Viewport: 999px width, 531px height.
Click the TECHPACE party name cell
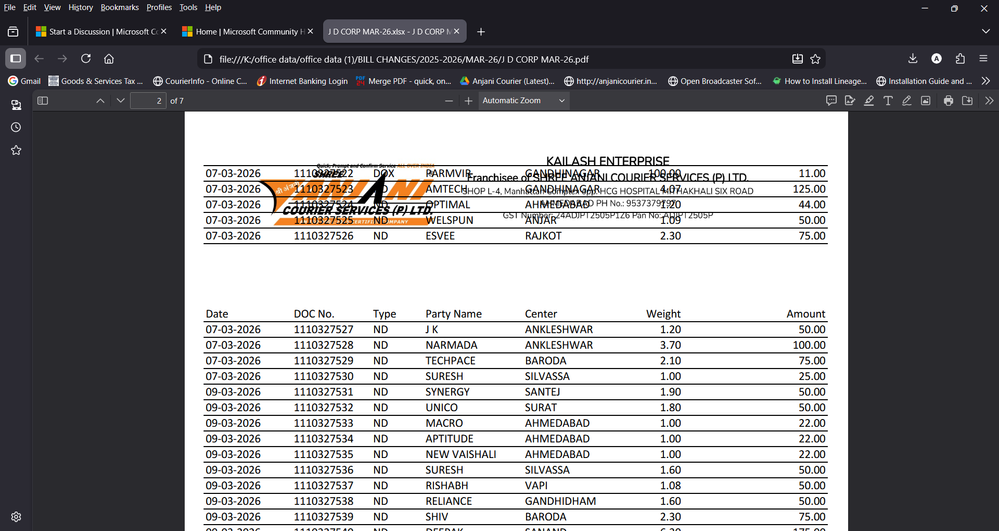coord(450,361)
